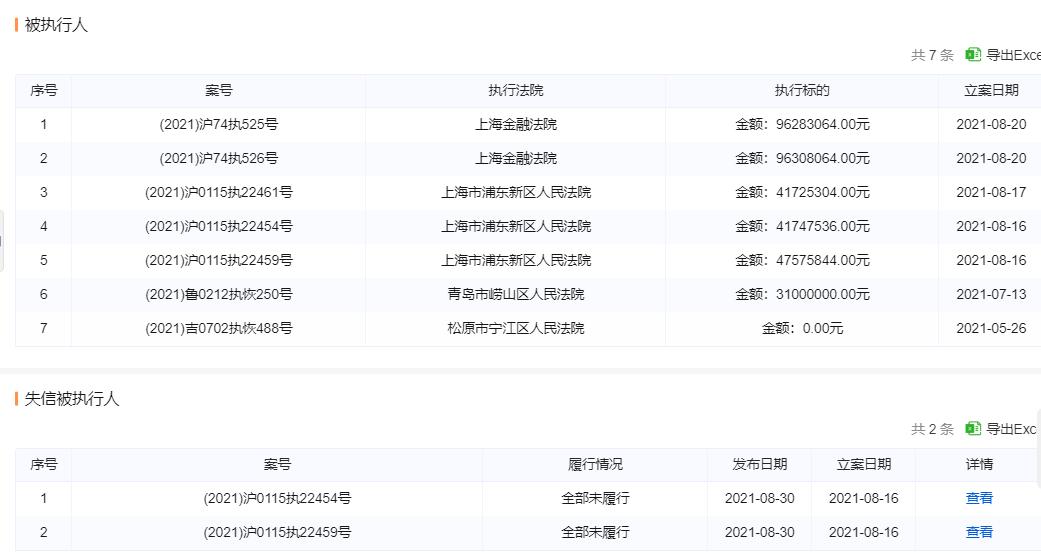The image size is (1041, 554).
Task: Click 全部未履行 for case 22459号
Action: click(595, 531)
